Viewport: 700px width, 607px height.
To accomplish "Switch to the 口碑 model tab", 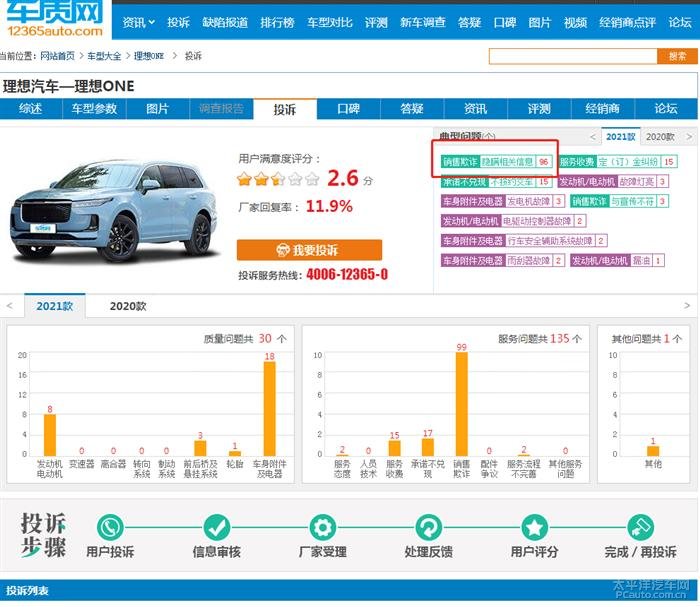I will (348, 109).
